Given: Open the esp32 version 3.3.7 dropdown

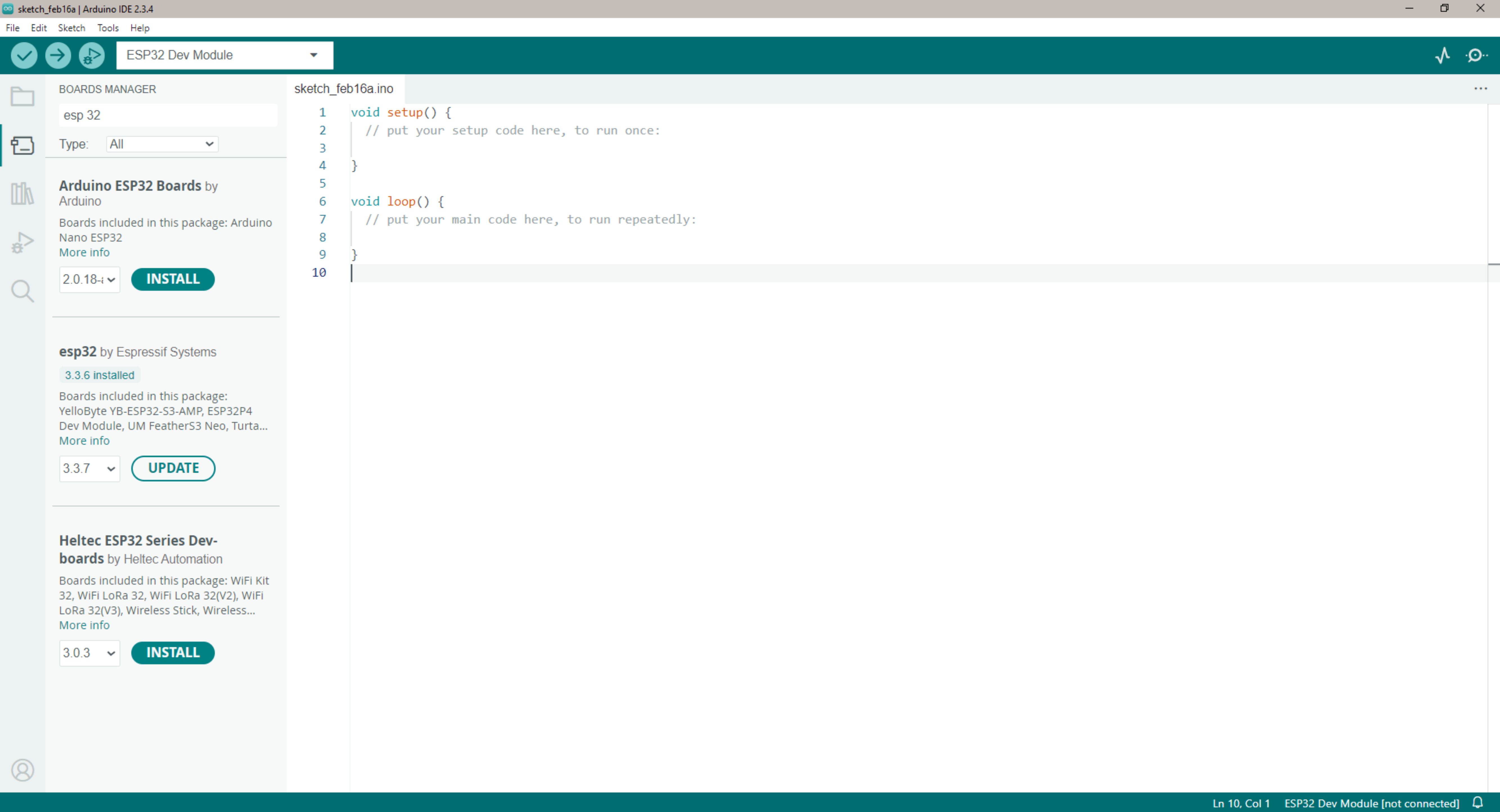Looking at the screenshot, I should pos(89,469).
